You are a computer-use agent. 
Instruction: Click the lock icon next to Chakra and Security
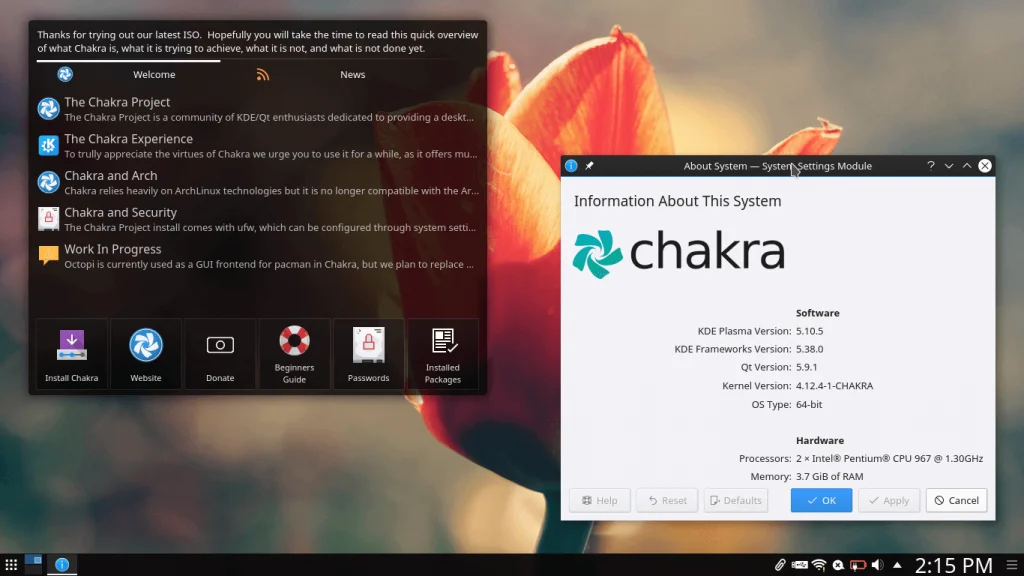48,219
